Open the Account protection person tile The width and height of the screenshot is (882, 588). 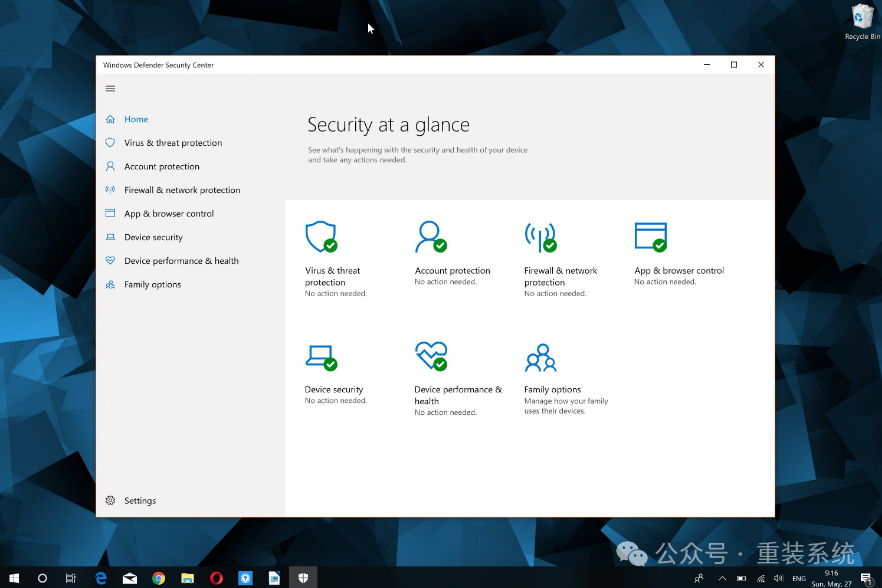click(430, 238)
